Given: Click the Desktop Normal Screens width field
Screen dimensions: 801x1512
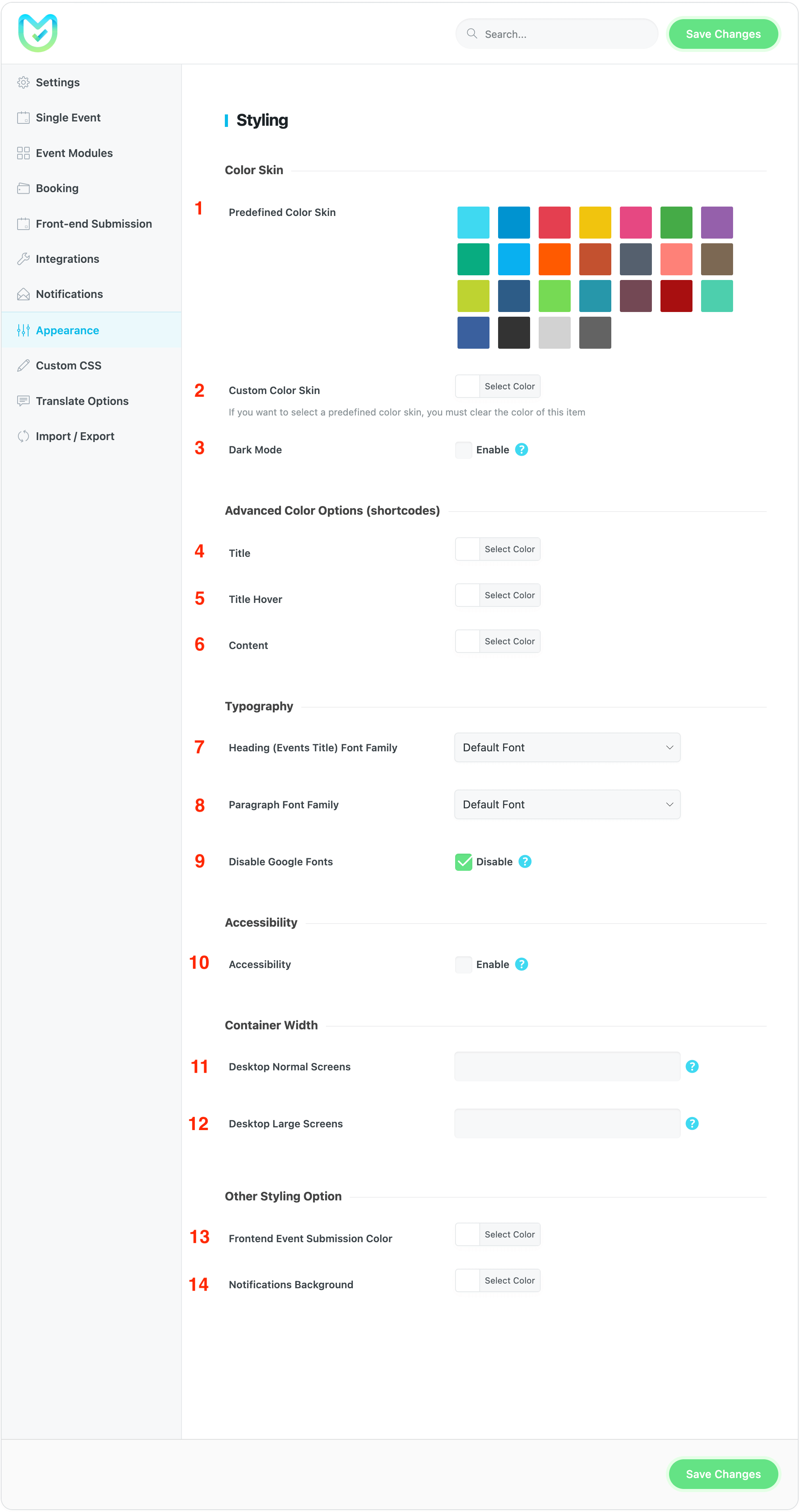Looking at the screenshot, I should (568, 1066).
